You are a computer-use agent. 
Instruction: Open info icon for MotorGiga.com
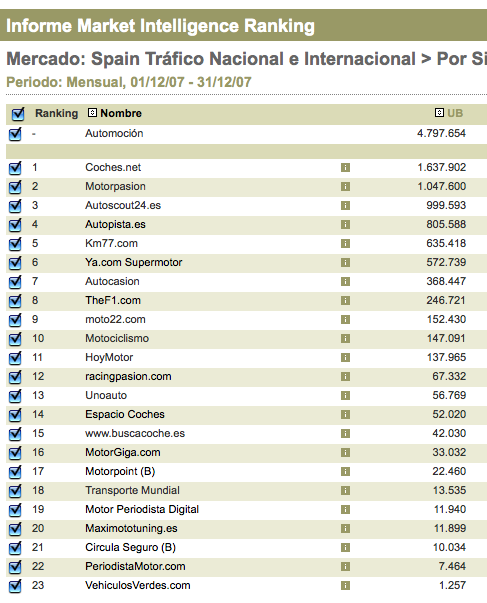click(345, 453)
